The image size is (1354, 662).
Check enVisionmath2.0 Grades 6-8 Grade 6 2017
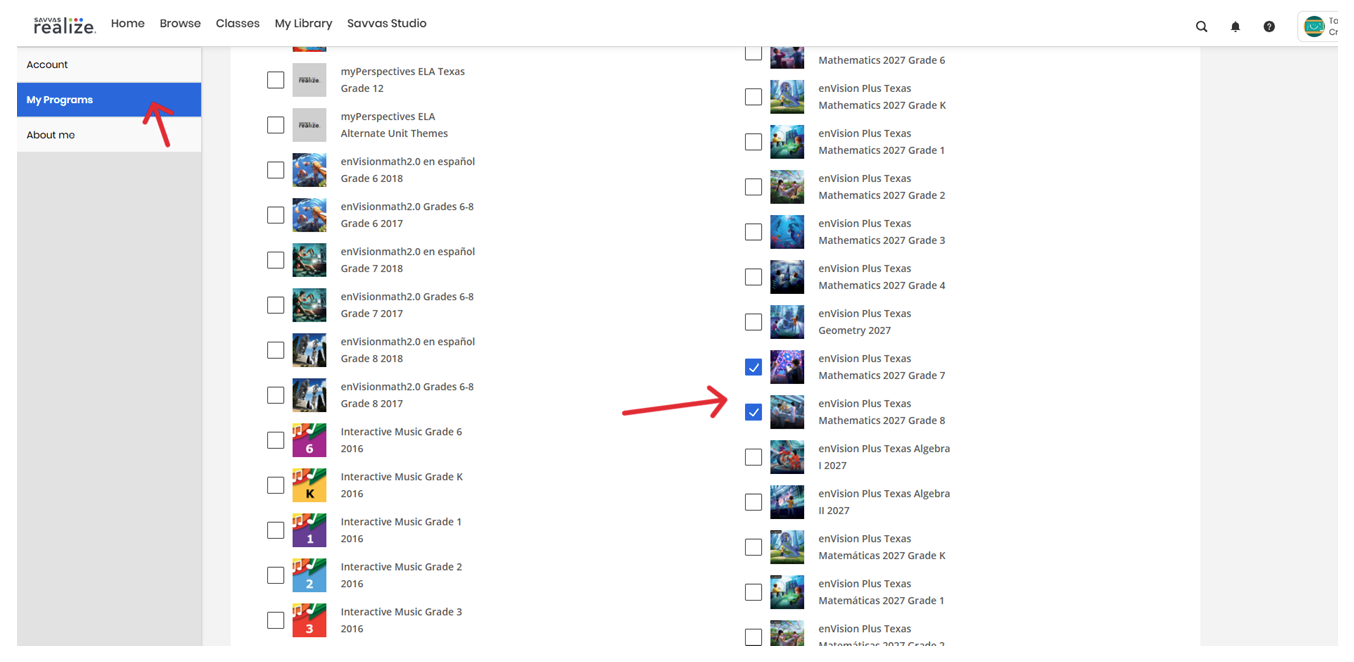[276, 215]
